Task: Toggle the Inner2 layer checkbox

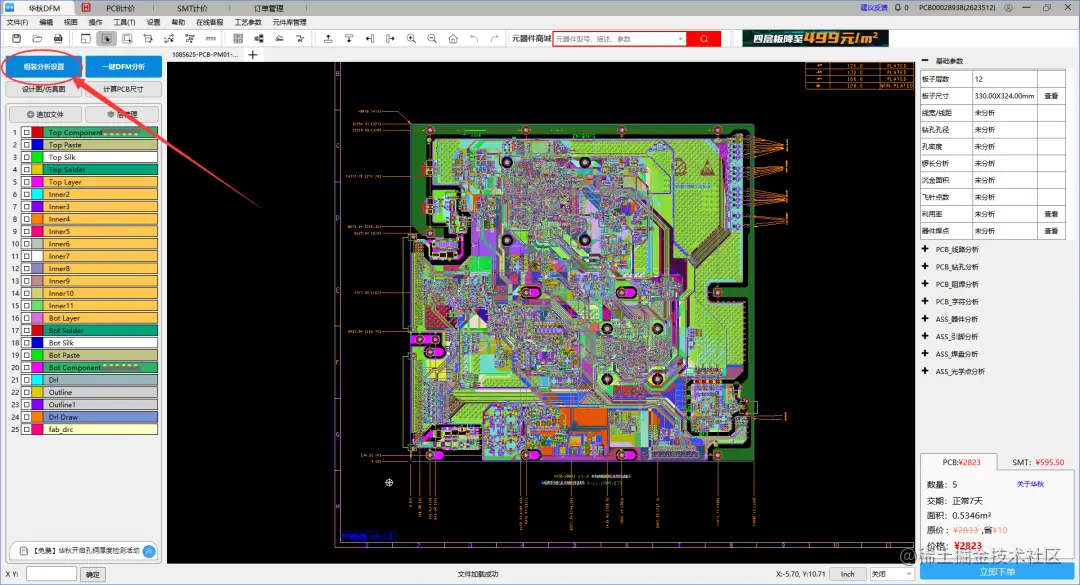Action: click(x=26, y=194)
